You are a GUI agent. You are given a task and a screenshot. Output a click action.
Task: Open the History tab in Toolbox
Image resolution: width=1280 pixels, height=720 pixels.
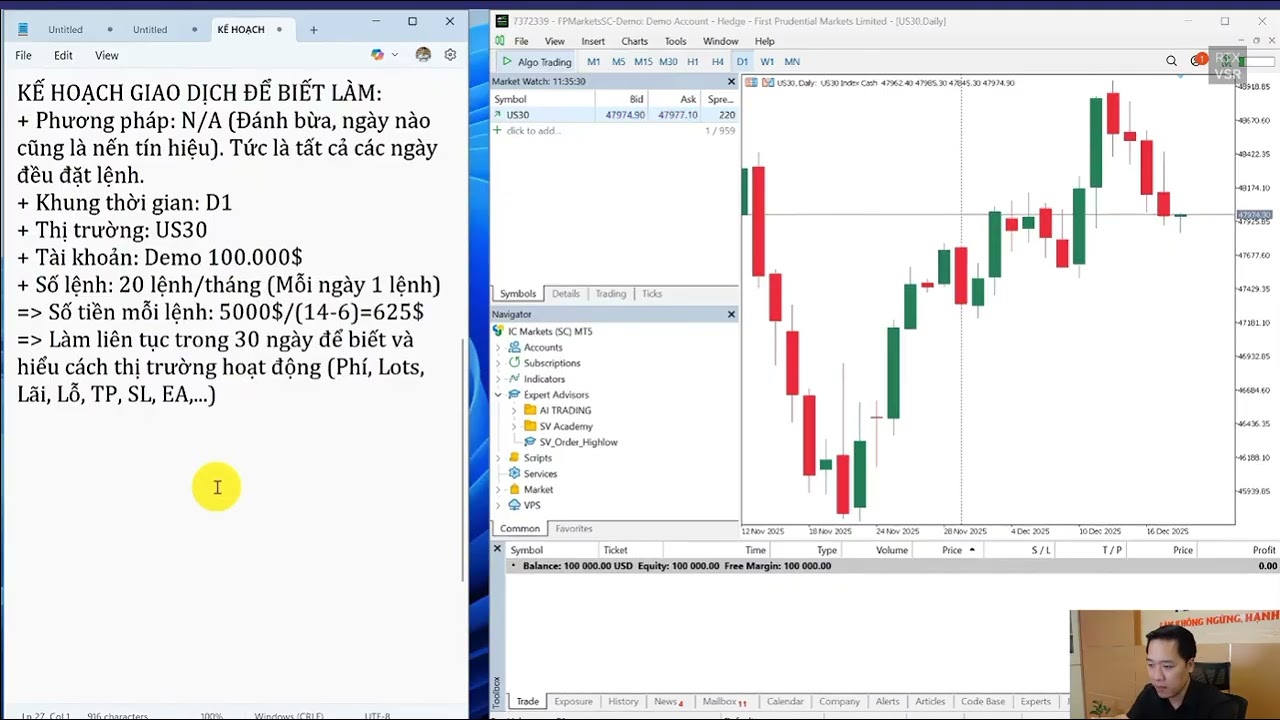tap(623, 702)
